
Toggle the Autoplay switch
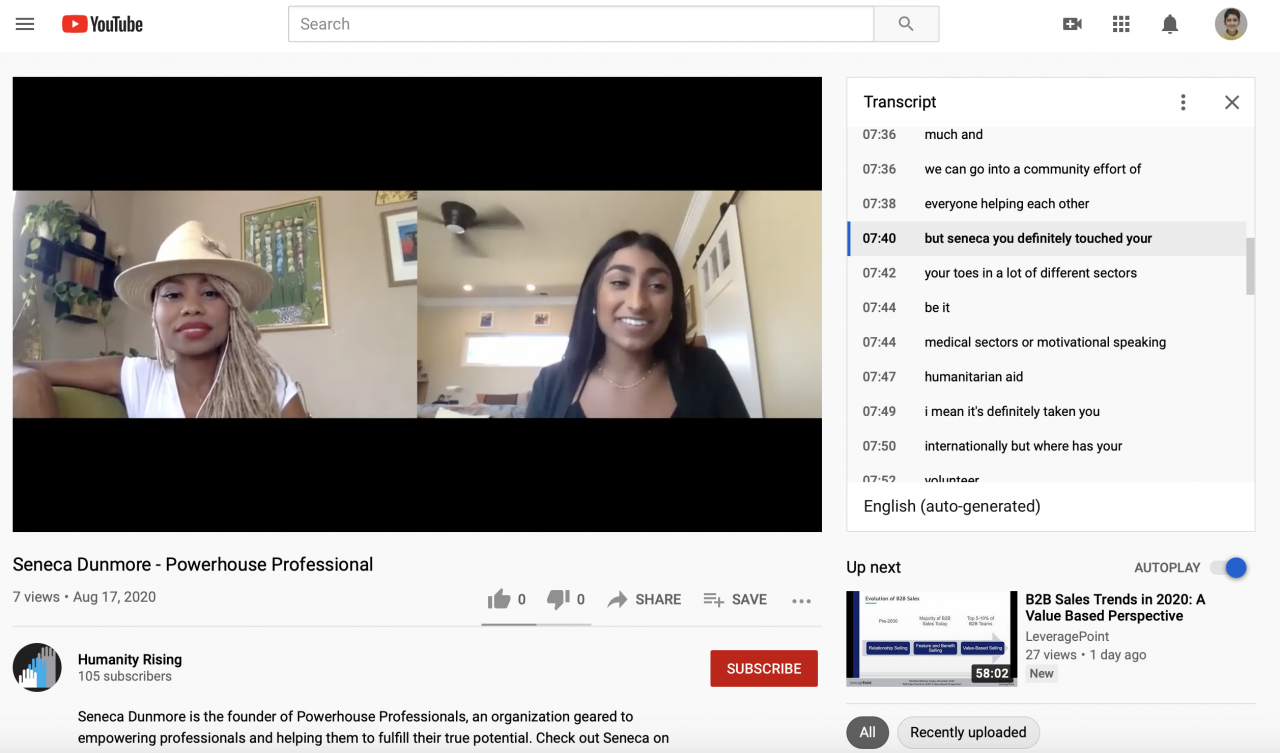pos(1229,567)
